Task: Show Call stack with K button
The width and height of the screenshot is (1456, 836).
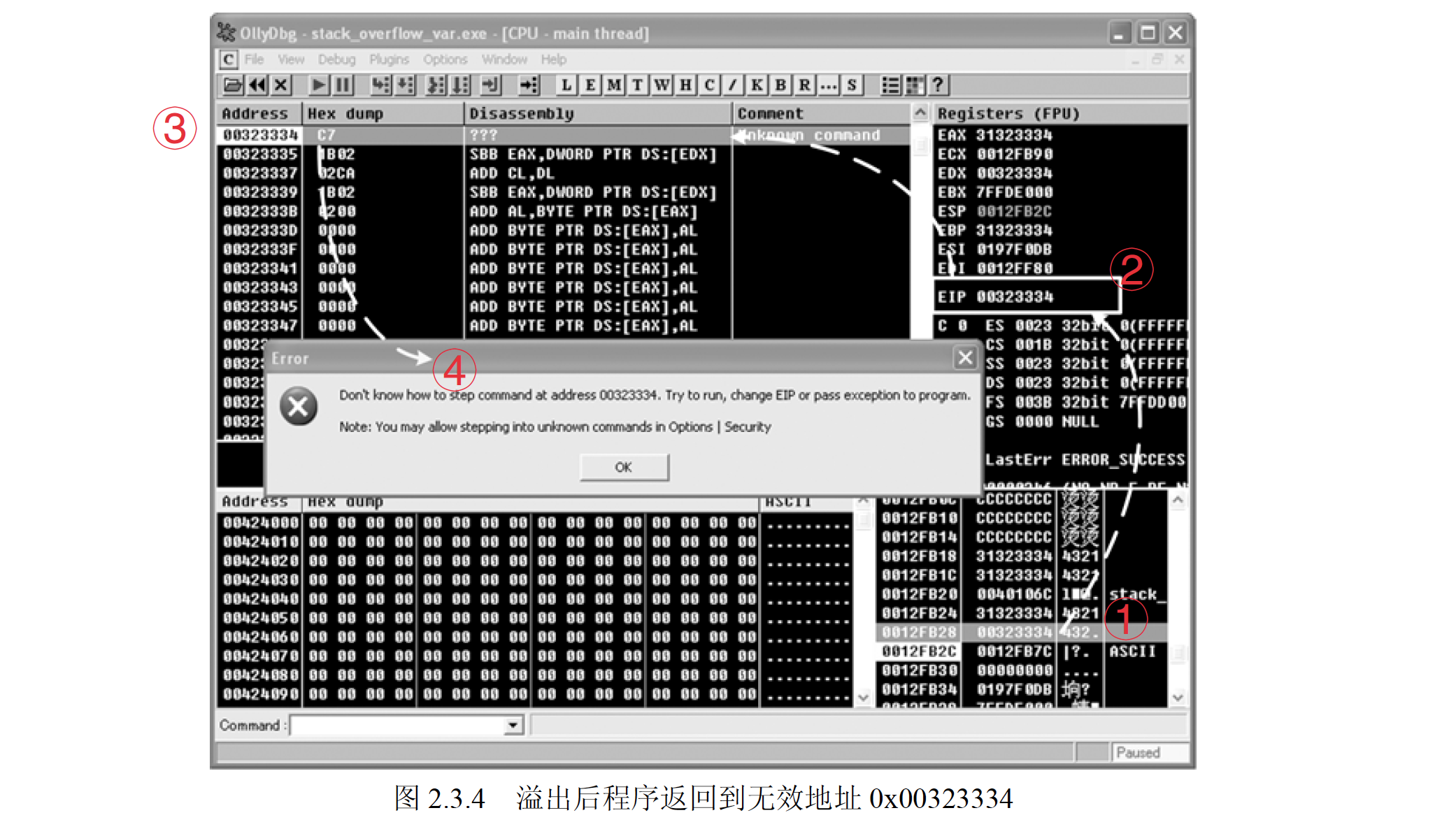Action: coord(757,85)
